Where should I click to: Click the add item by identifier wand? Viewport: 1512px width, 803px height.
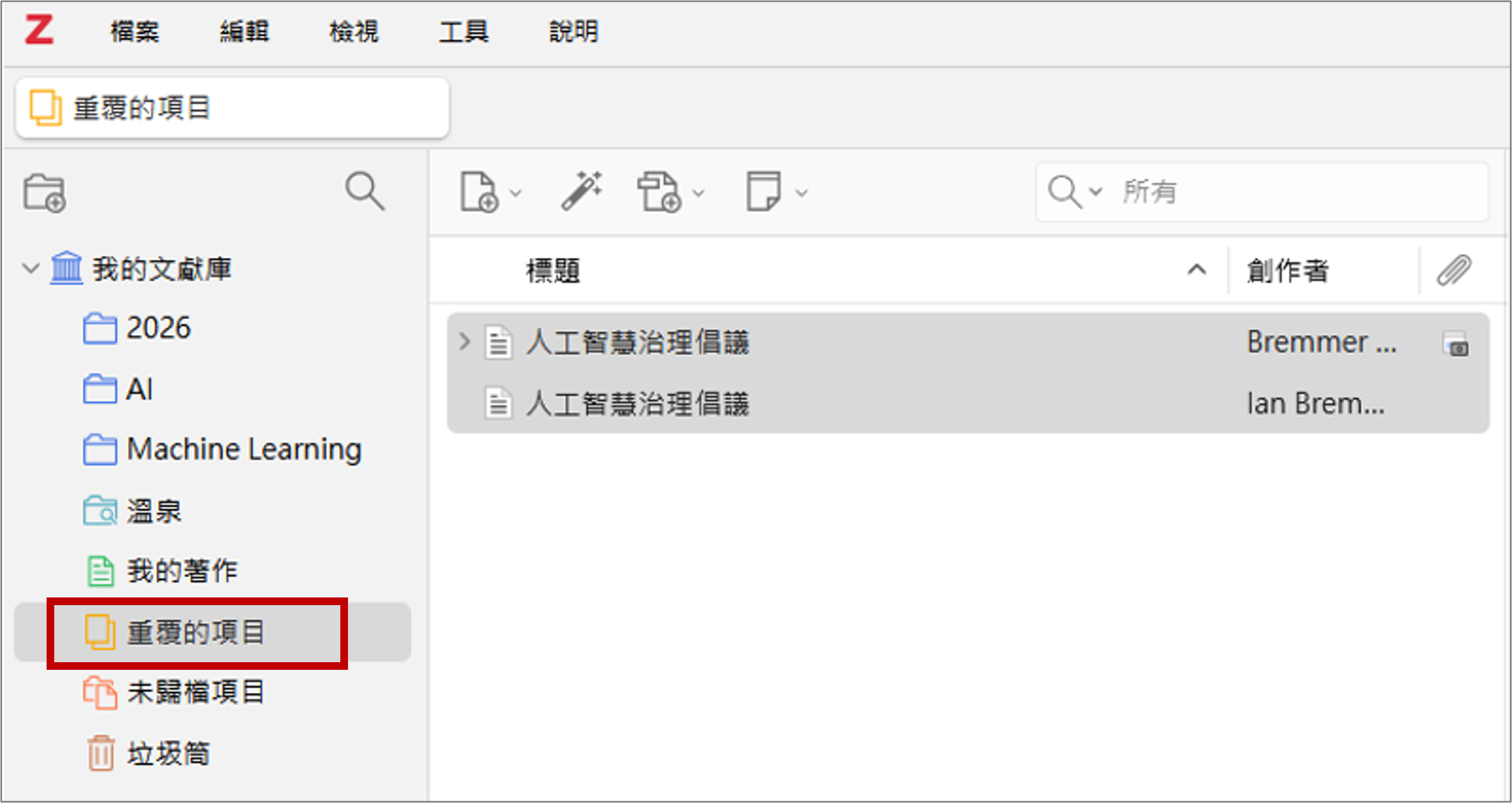tap(581, 191)
